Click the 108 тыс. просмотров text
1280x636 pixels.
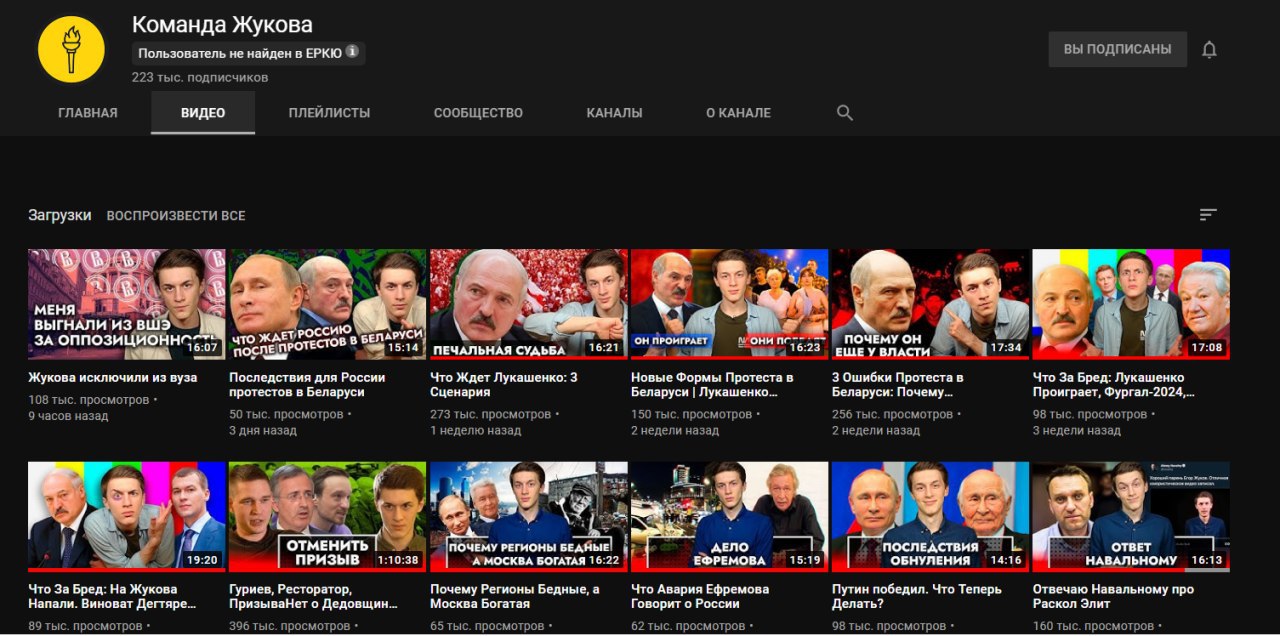(89, 400)
